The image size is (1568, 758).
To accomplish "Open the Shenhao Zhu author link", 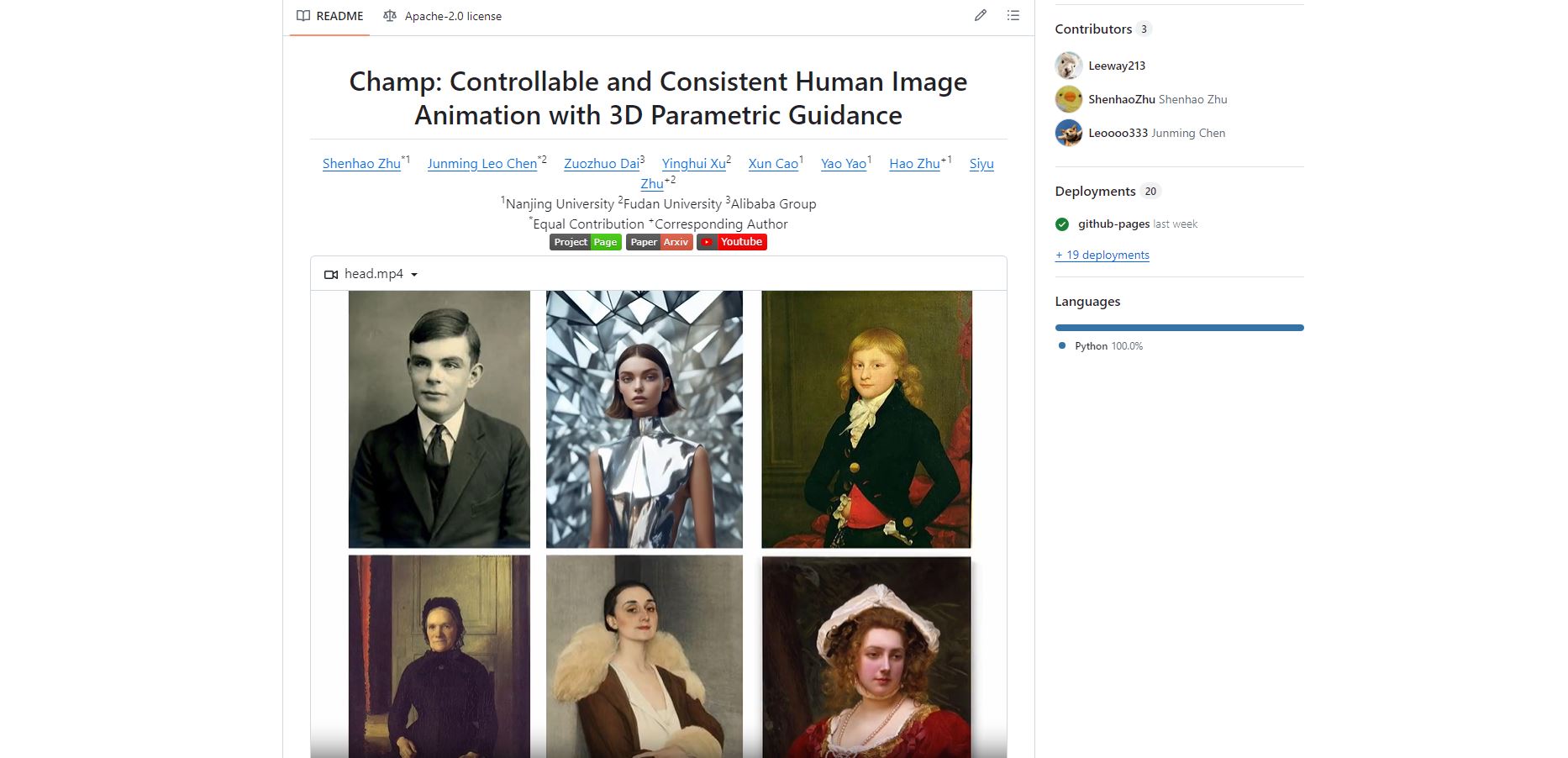I will 361,164.
